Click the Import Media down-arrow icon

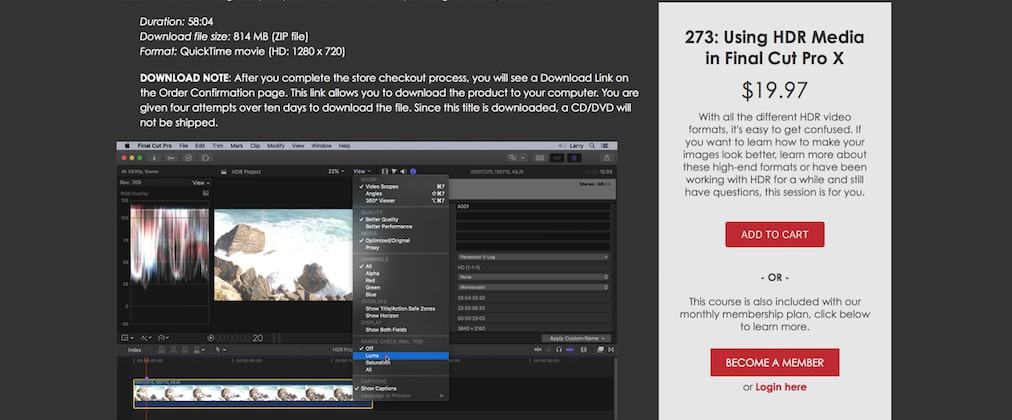click(x=154, y=157)
